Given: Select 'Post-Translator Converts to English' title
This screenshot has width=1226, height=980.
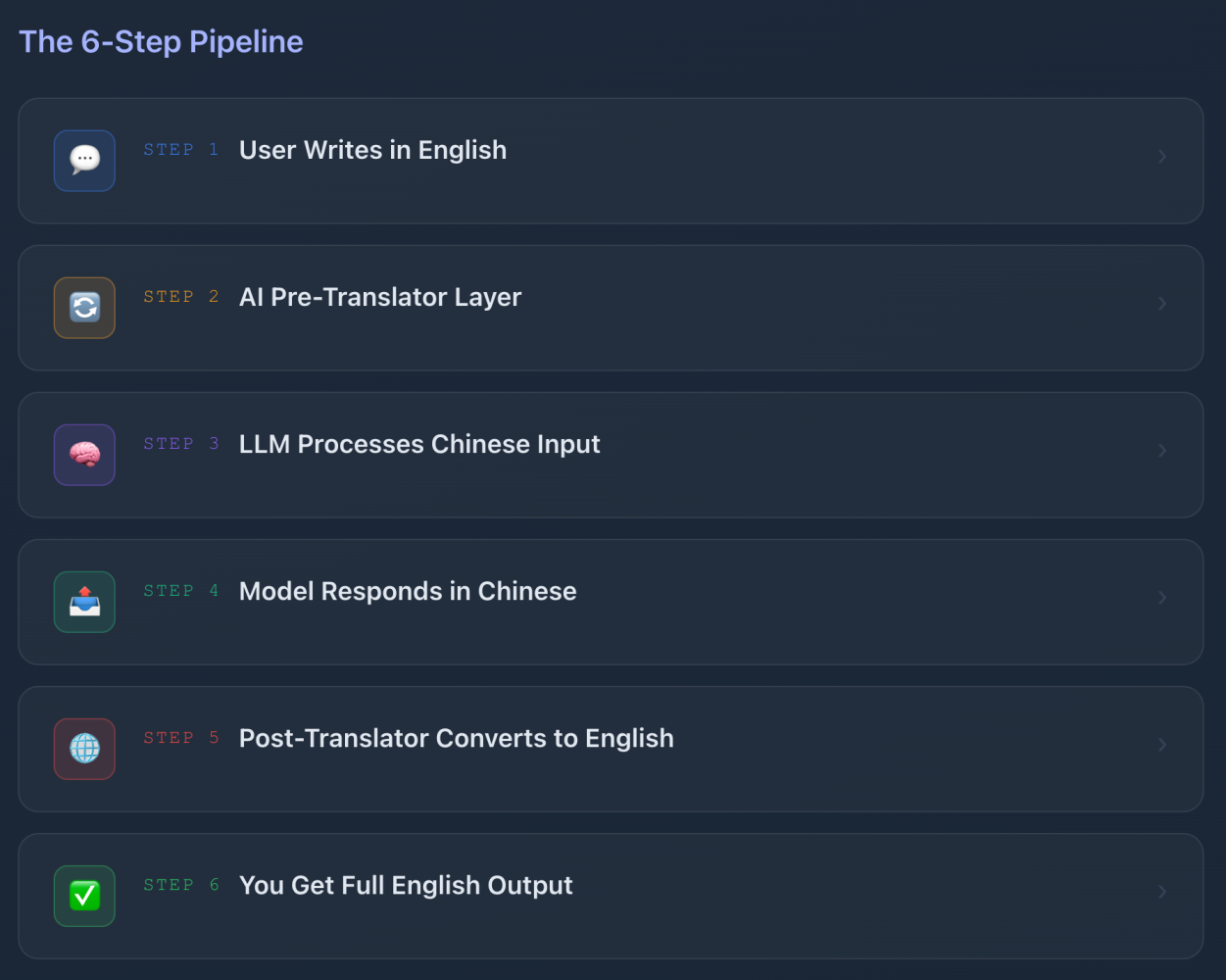Looking at the screenshot, I should pos(457,738).
